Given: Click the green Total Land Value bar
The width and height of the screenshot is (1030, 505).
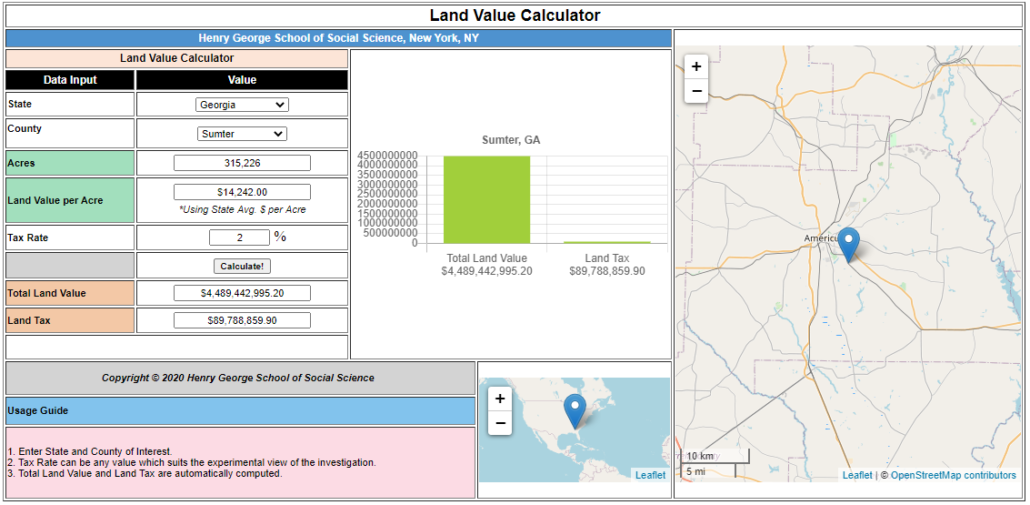Looking at the screenshot, I should click(x=487, y=200).
